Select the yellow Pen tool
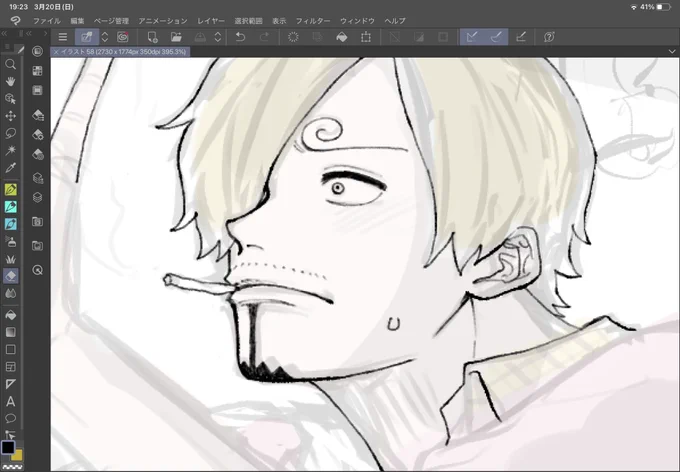This screenshot has height=472, width=680. pyautogui.click(x=10, y=190)
